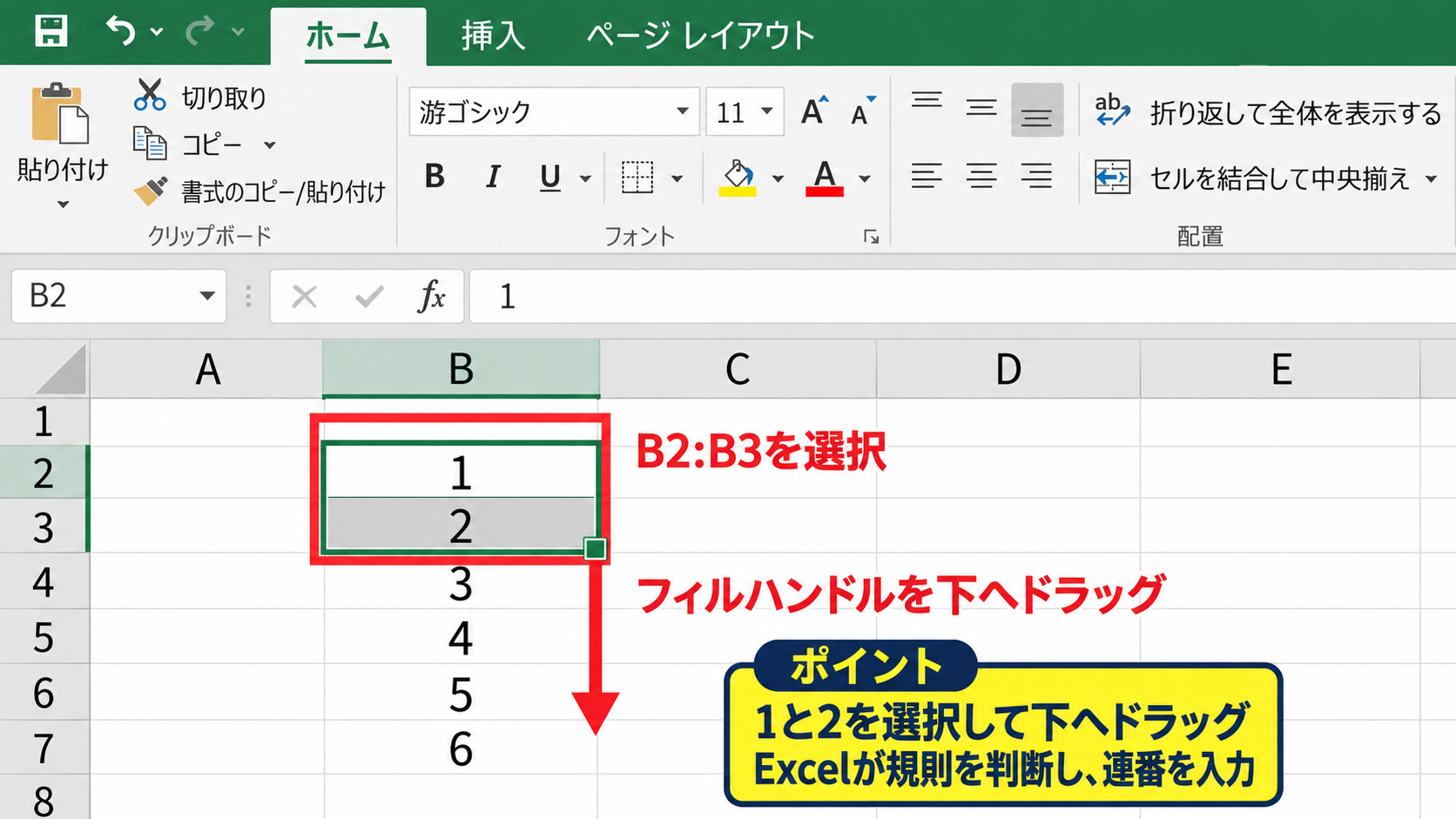Click the format painter brush icon

click(x=150, y=191)
